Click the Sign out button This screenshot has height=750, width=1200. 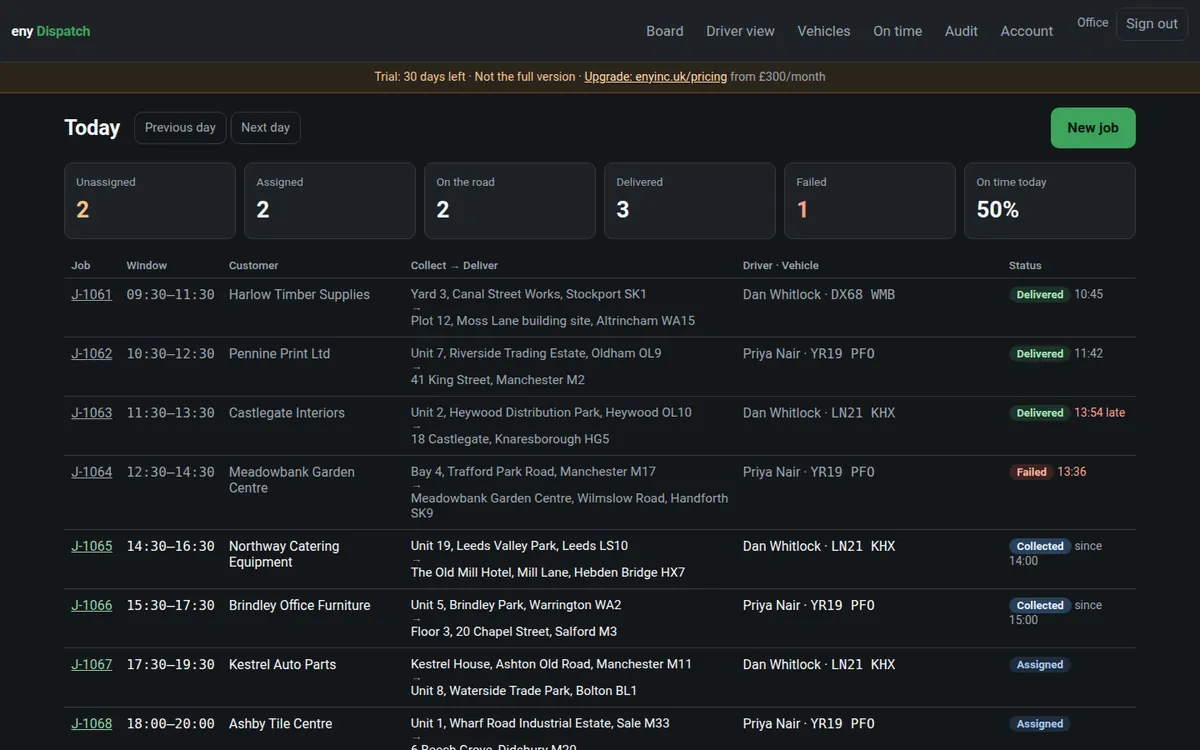pyautogui.click(x=1152, y=24)
